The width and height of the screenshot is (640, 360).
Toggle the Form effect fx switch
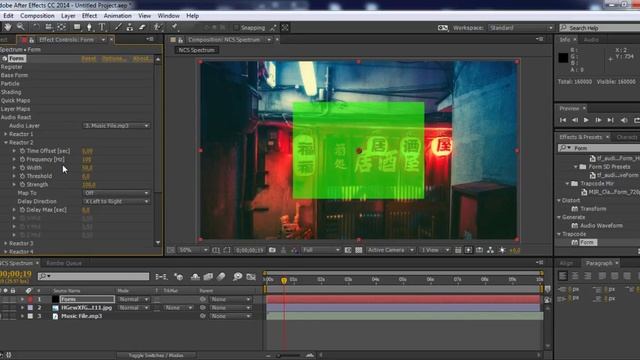click(x=4, y=59)
